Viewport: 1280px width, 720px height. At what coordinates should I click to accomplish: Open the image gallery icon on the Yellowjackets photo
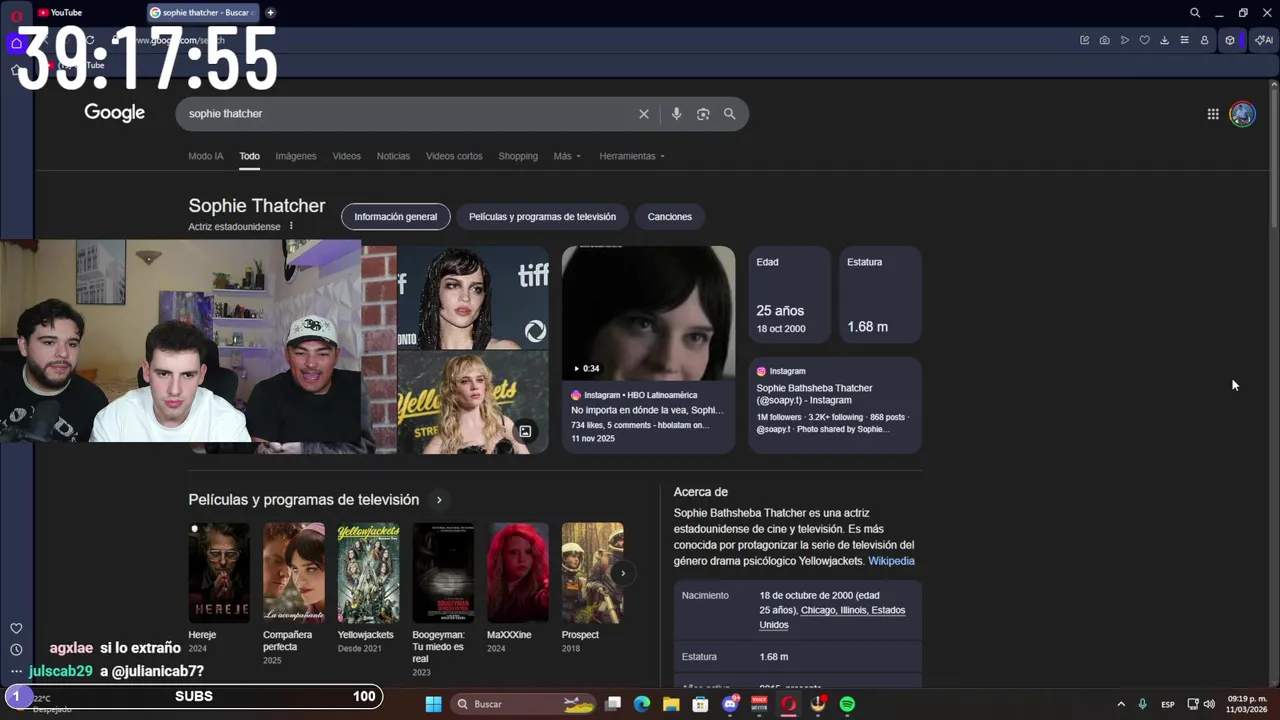525,431
